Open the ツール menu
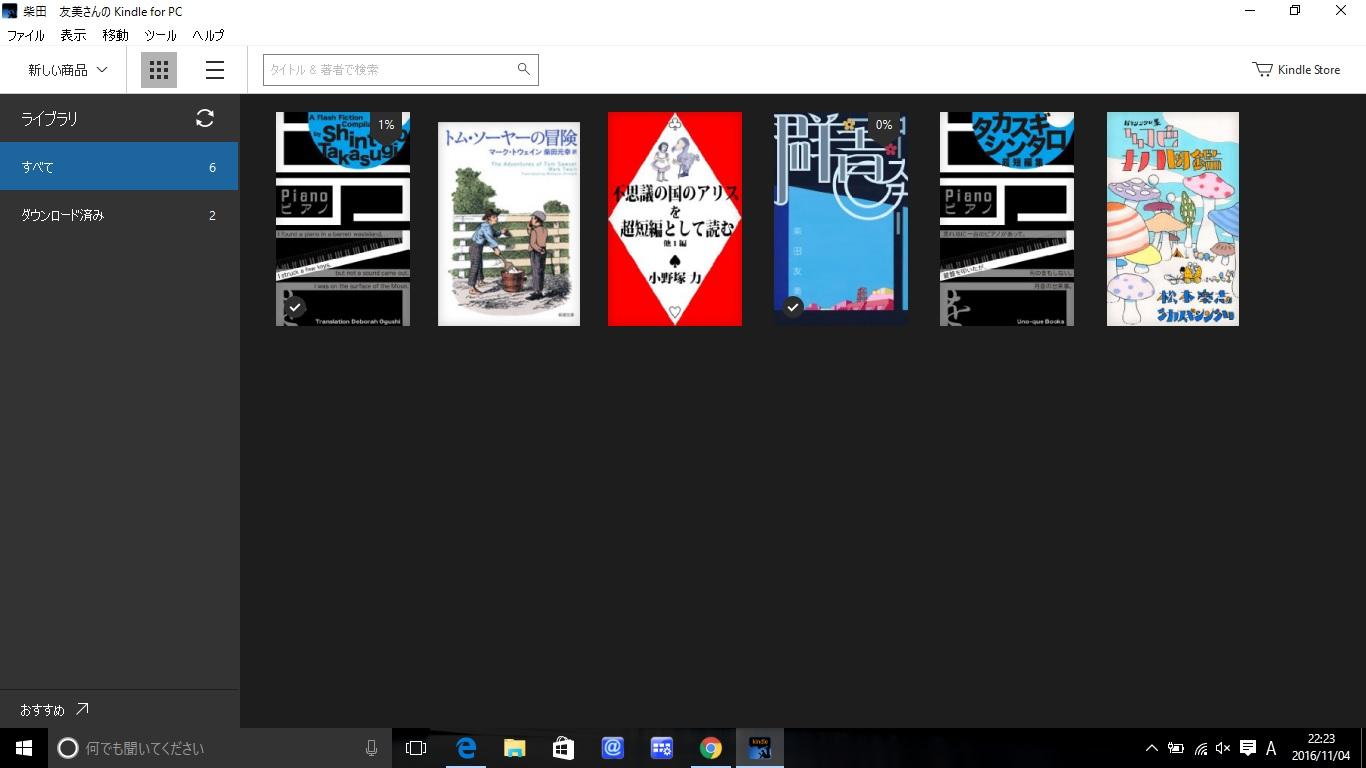Image resolution: width=1366 pixels, height=768 pixels. 160,35
